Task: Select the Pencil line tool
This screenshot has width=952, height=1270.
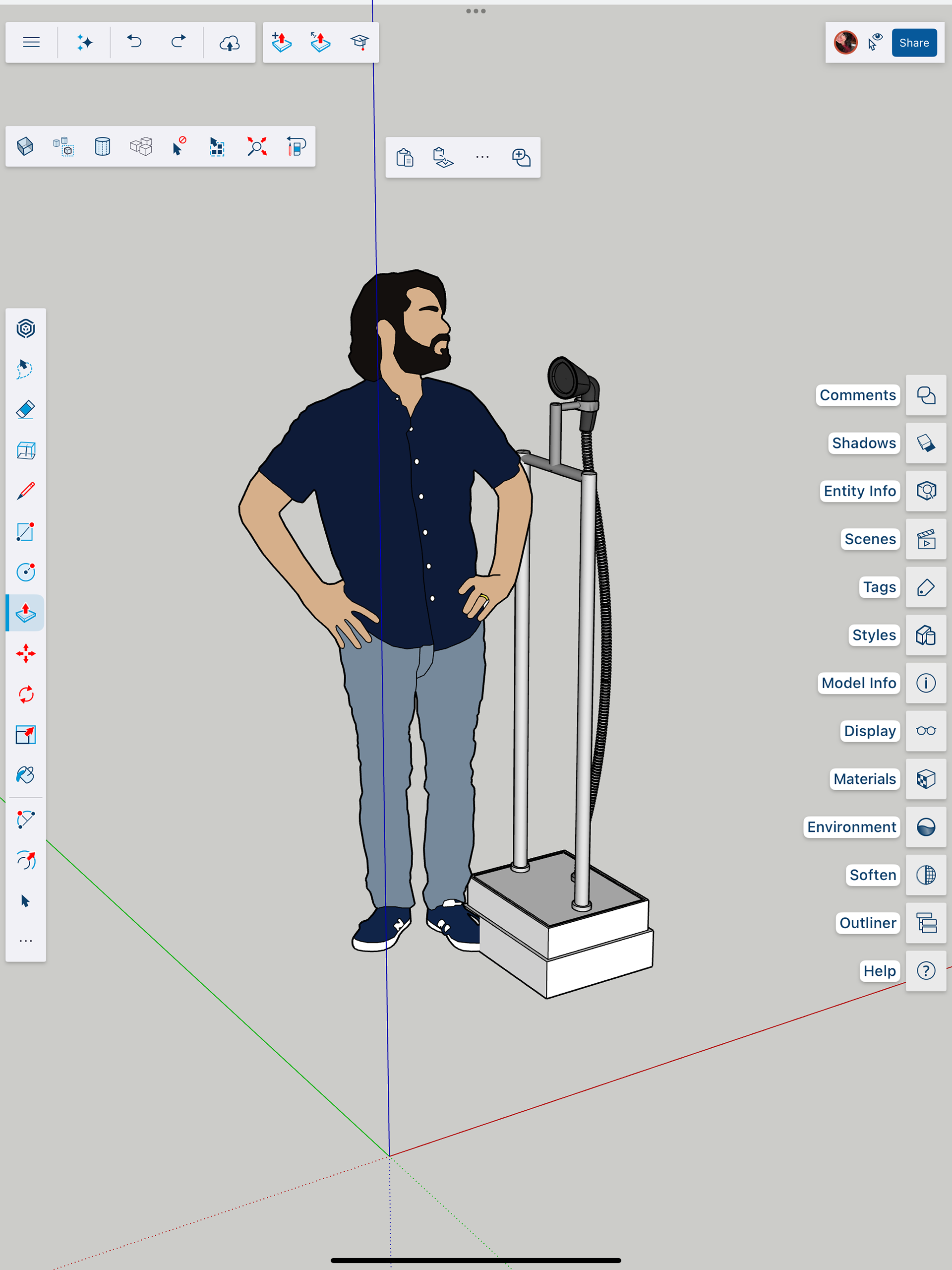Action: point(25,491)
